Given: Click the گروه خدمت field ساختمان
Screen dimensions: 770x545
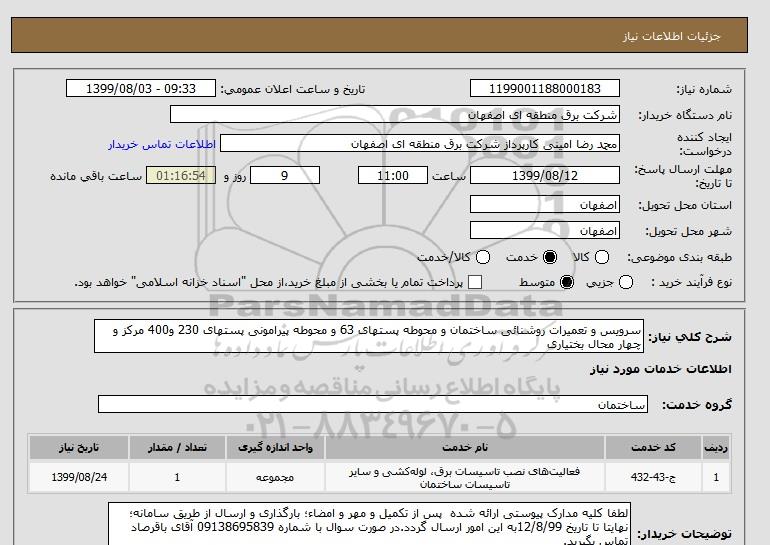Looking at the screenshot, I should coord(373,405).
